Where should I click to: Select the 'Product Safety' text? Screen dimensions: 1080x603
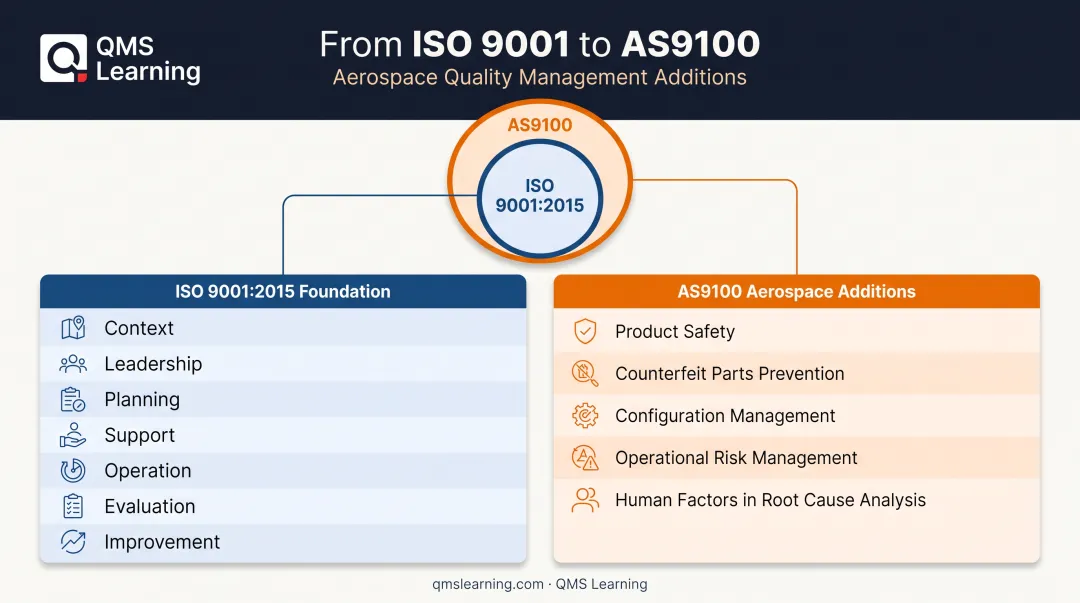point(675,331)
